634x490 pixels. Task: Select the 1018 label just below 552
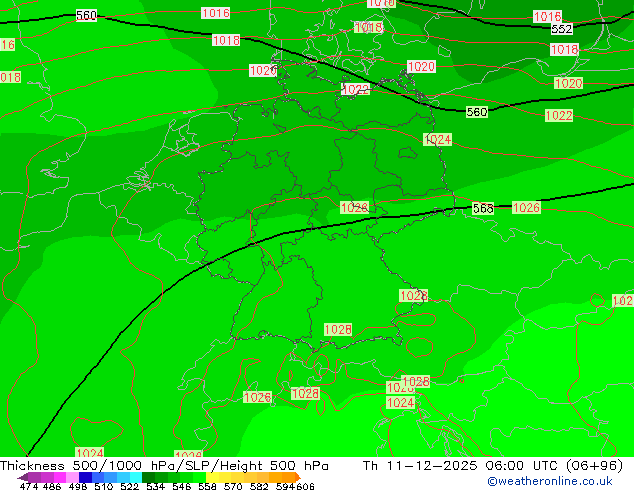564,50
